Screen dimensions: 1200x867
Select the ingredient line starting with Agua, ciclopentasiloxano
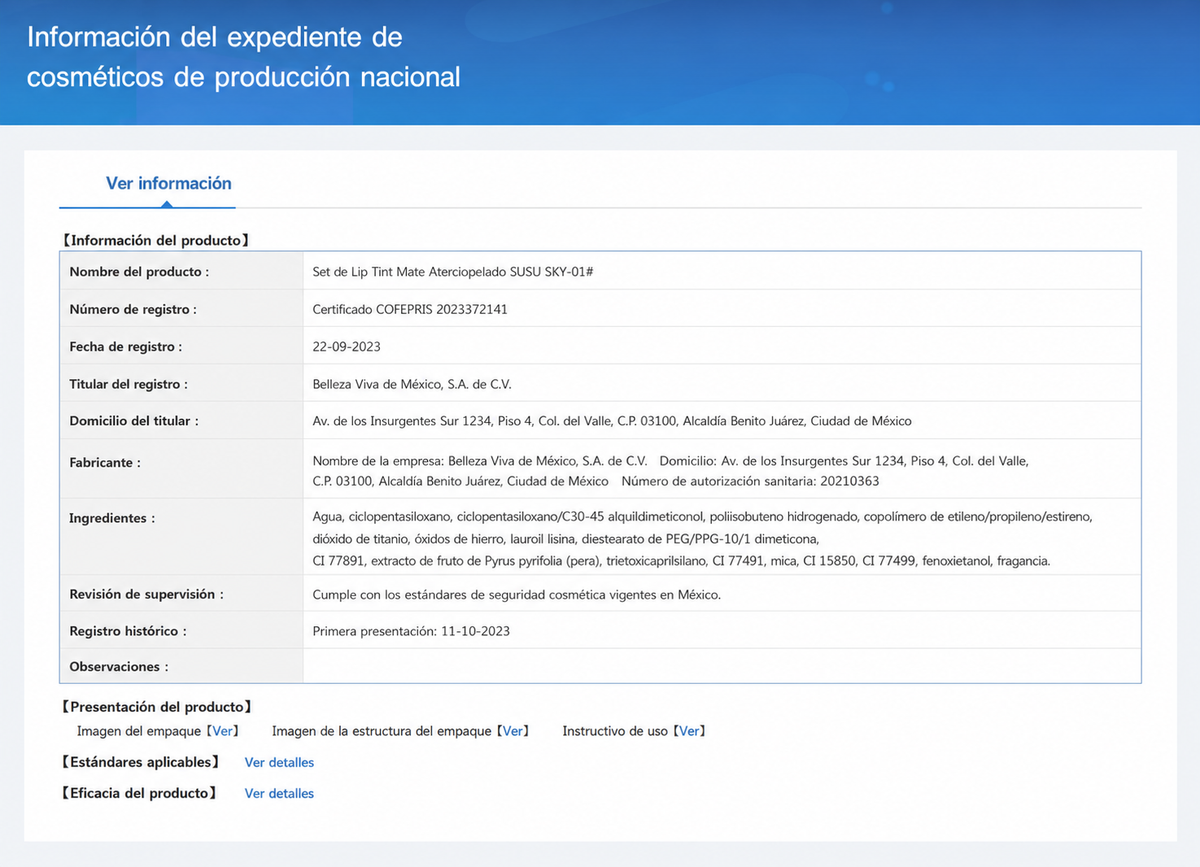703,517
